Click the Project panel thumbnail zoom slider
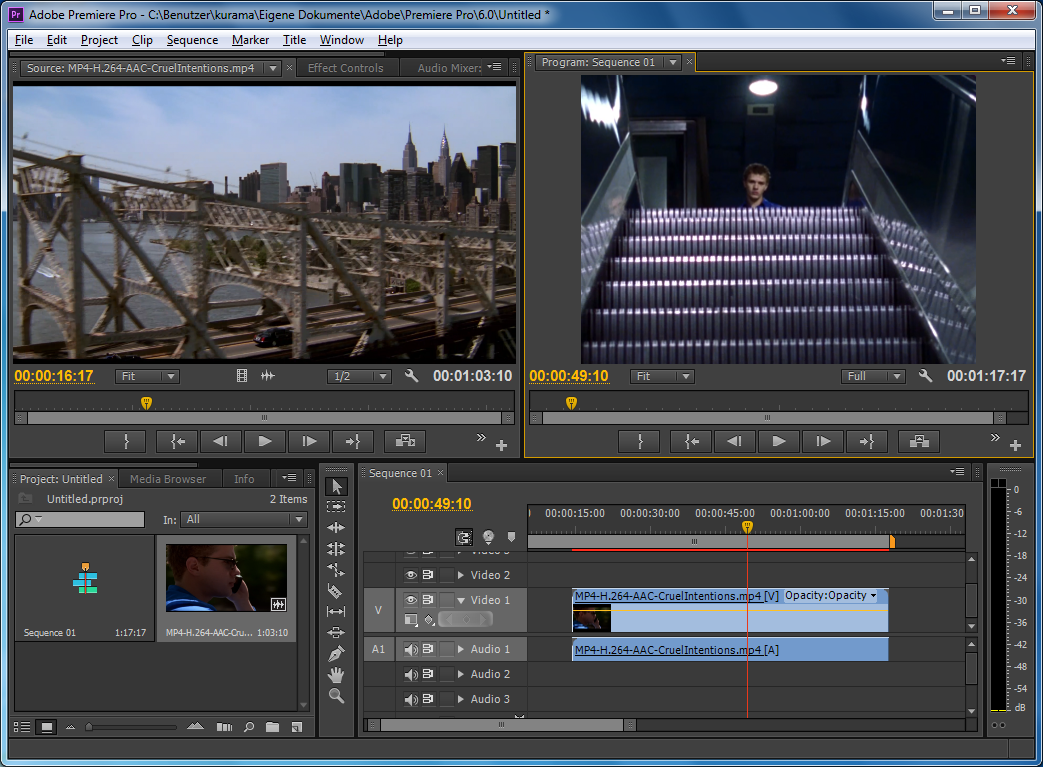This screenshot has width=1043, height=767. [x=90, y=727]
